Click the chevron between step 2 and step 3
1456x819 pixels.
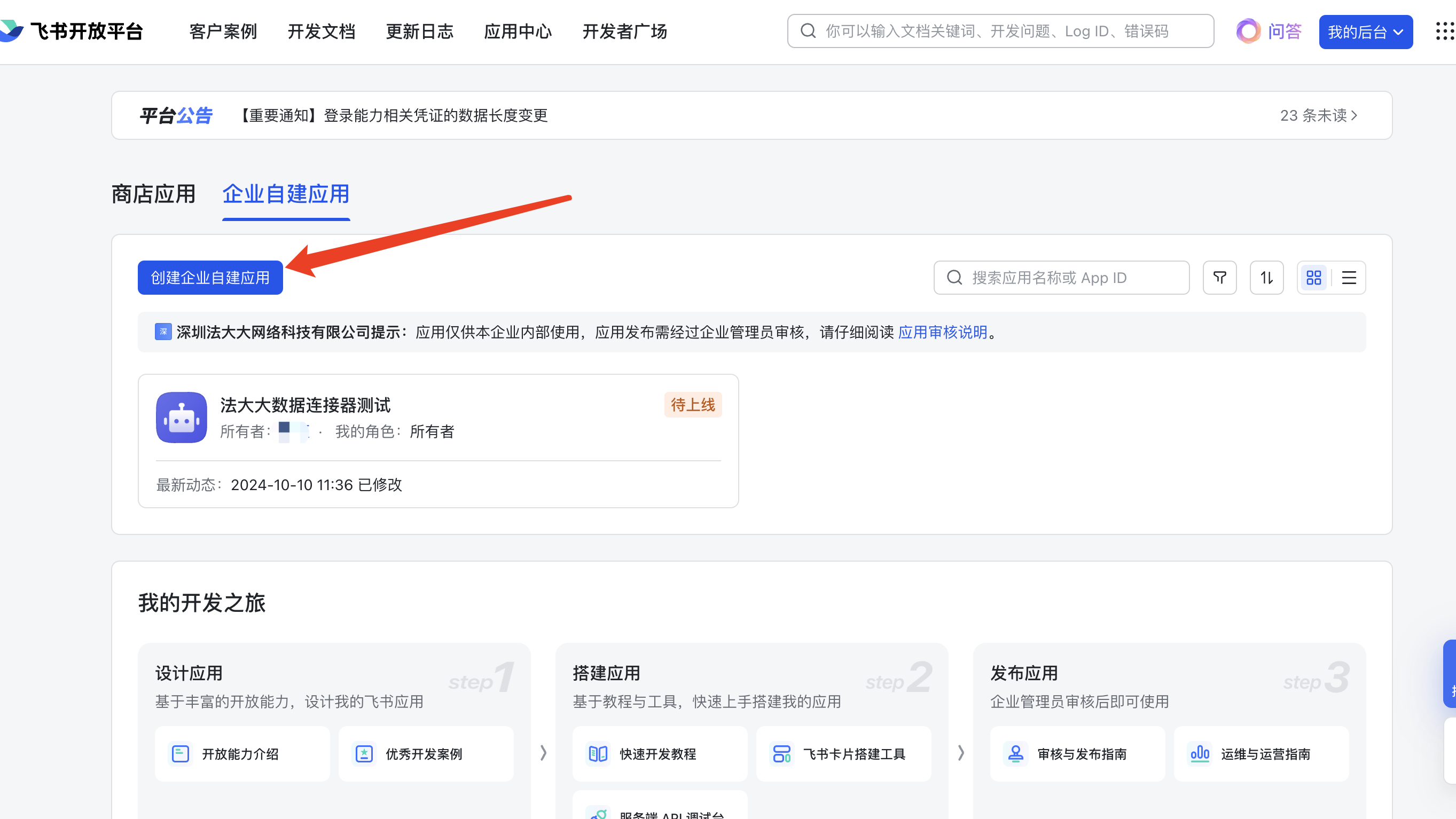(x=961, y=753)
